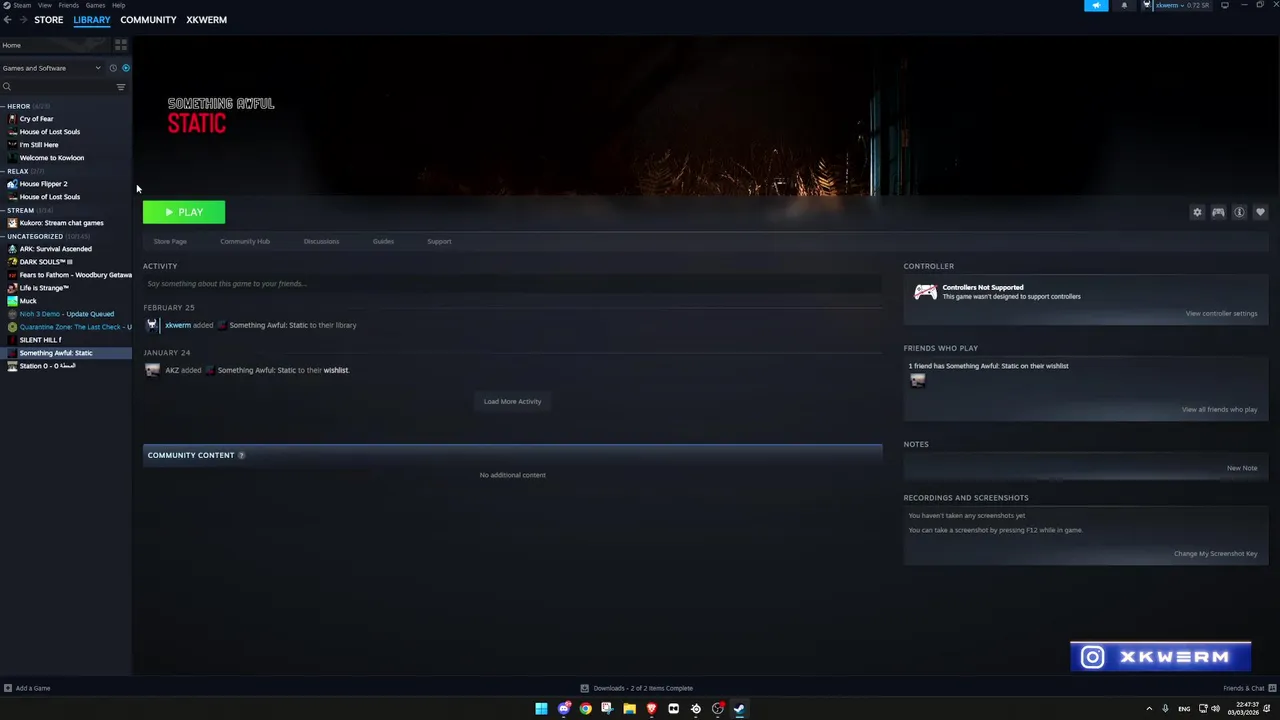Open the Guides link

point(383,241)
